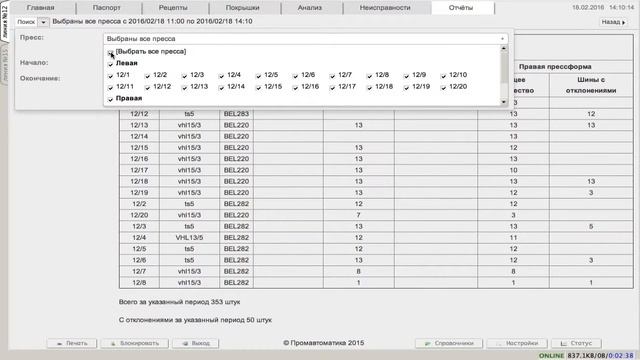
Task: Click the Выход button
Action: 196,343
